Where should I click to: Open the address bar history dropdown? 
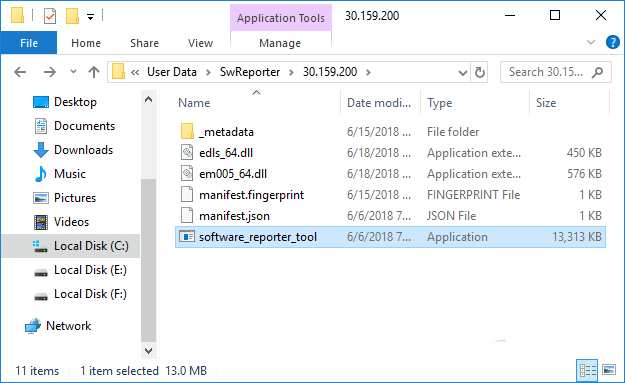tap(462, 73)
